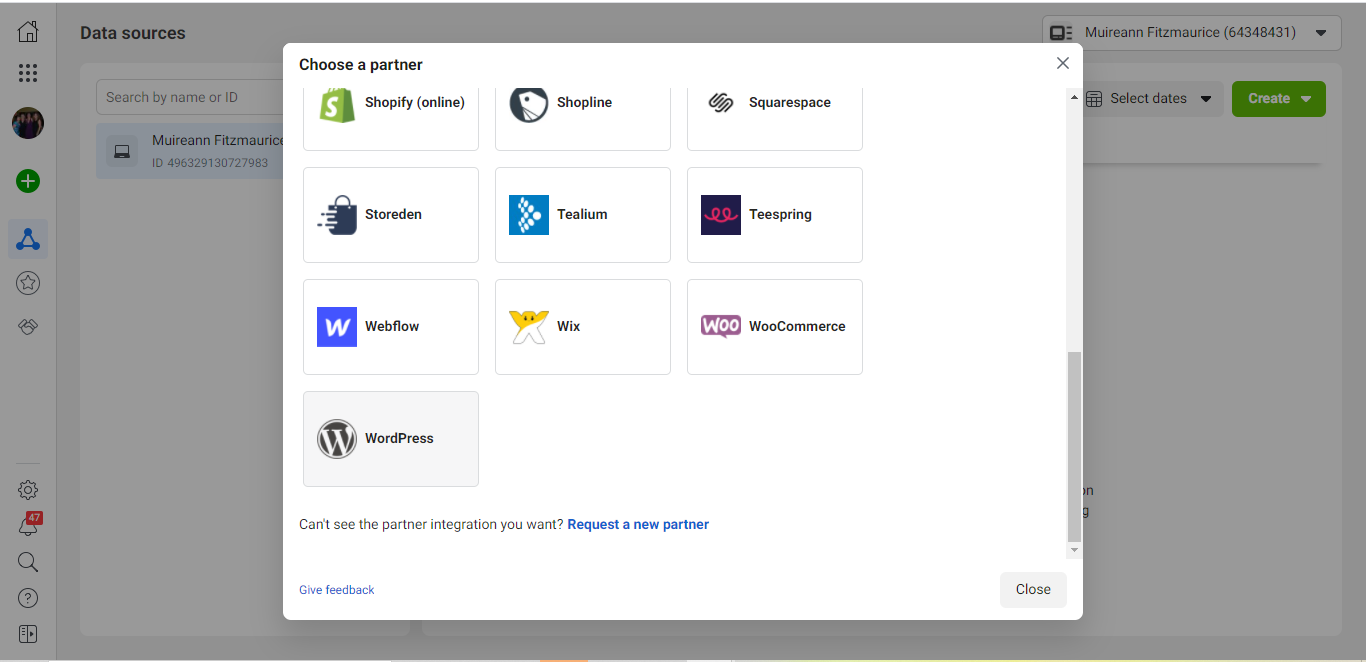This screenshot has height=662, width=1366.
Task: Select the WooCommerce logo tile
Action: tap(721, 327)
